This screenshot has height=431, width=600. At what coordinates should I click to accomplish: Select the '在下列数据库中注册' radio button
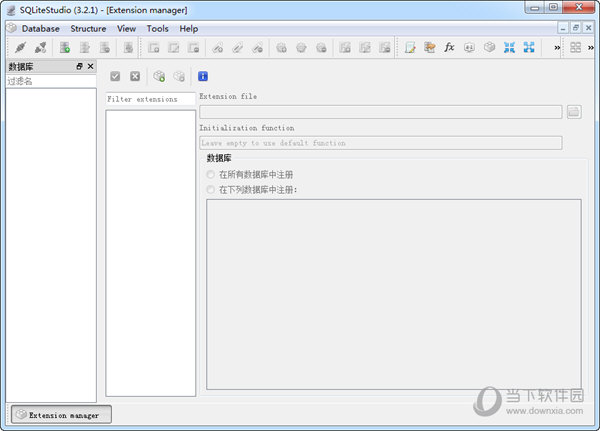[x=210, y=189]
